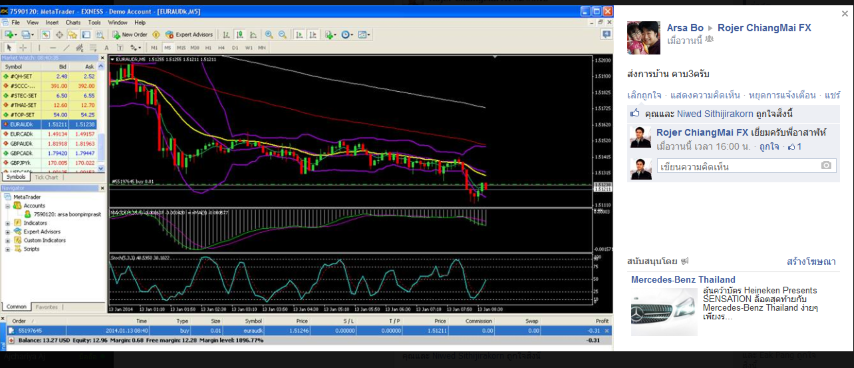
Task: Switch to the Tick Chart tab
Action: 46,177
